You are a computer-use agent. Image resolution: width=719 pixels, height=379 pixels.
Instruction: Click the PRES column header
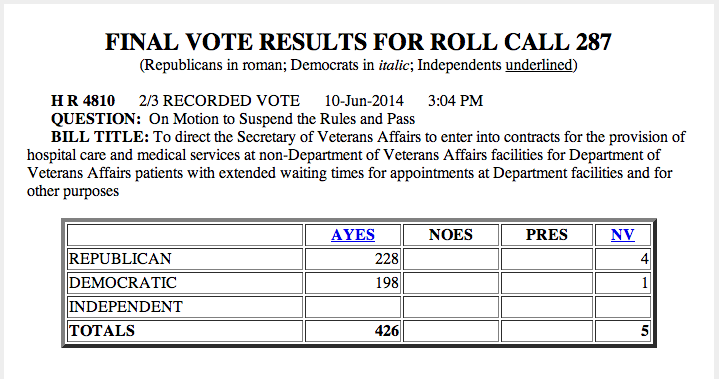coord(547,235)
